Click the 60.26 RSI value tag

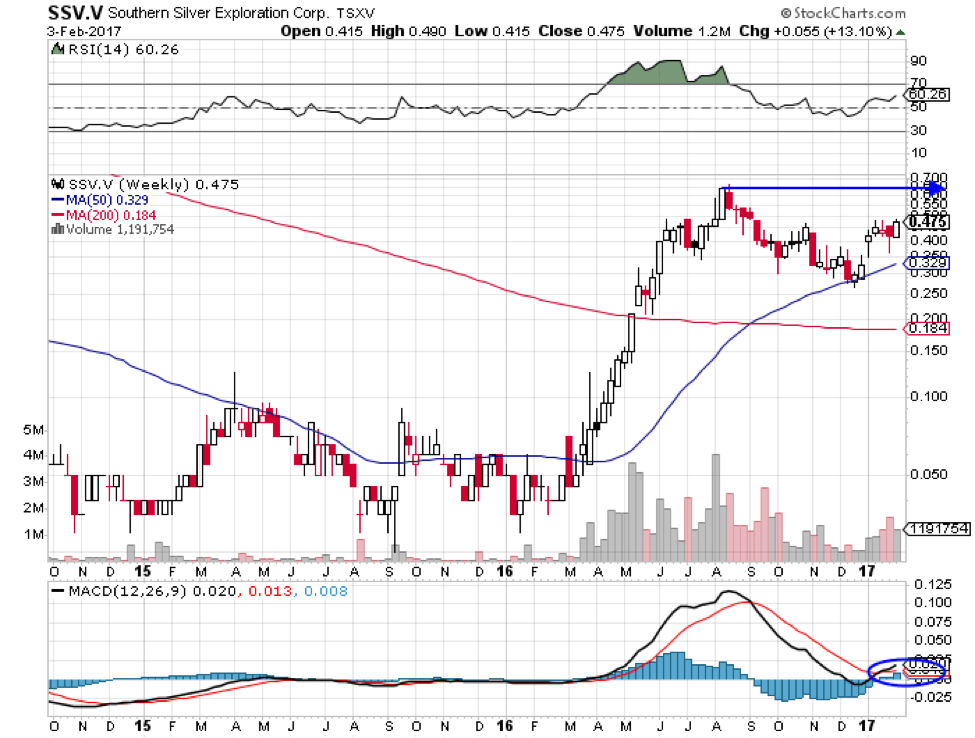tap(927, 95)
